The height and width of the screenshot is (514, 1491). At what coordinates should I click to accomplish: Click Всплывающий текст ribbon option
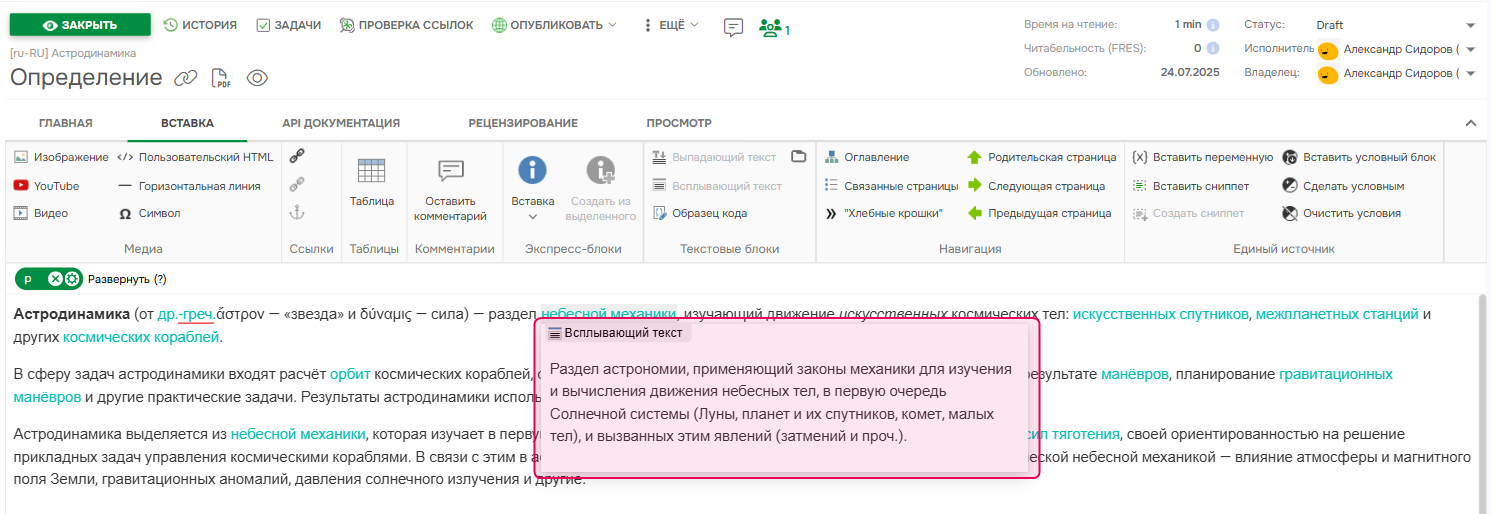717,186
